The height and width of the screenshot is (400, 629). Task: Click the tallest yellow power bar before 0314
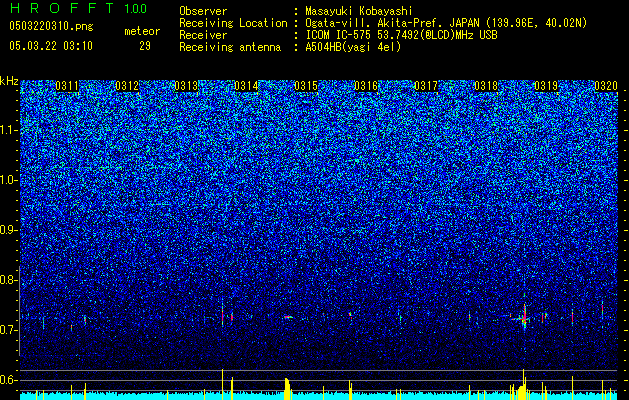(x=222, y=384)
